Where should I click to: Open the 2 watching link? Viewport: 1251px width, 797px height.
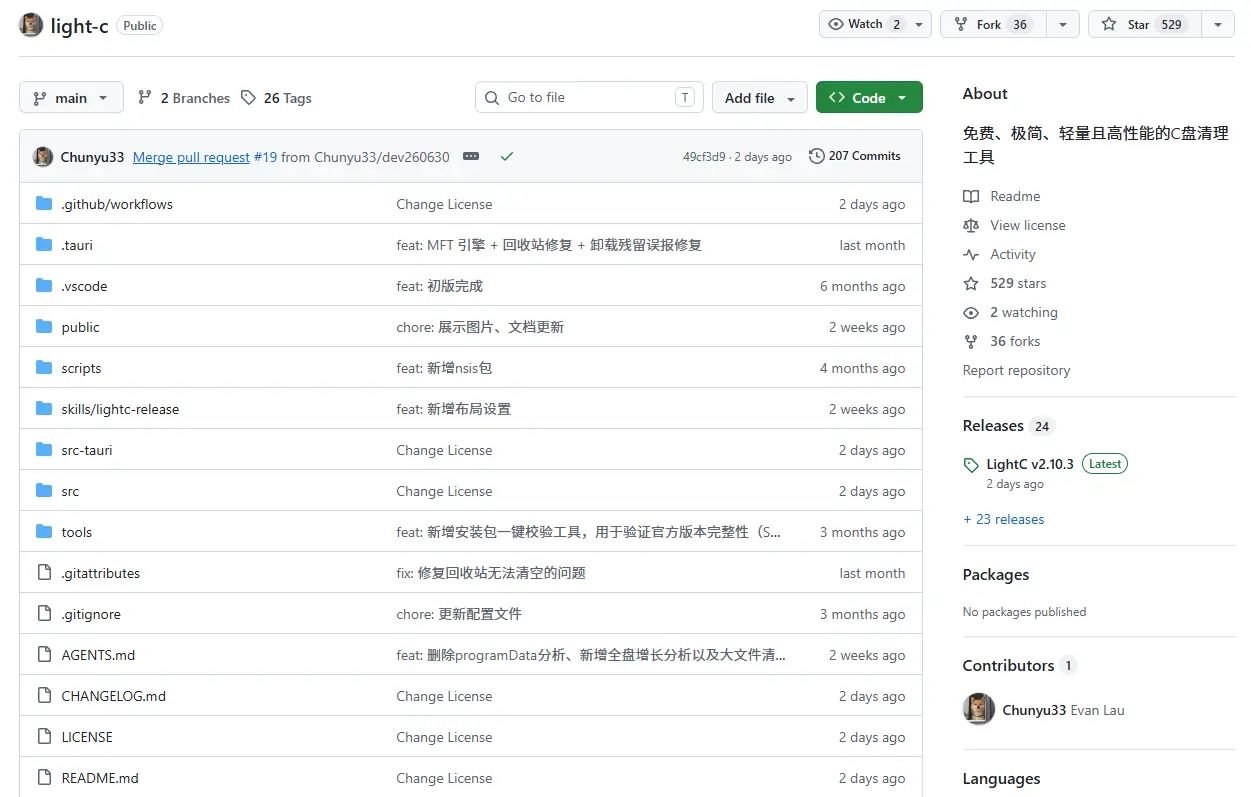pyautogui.click(x=1010, y=312)
